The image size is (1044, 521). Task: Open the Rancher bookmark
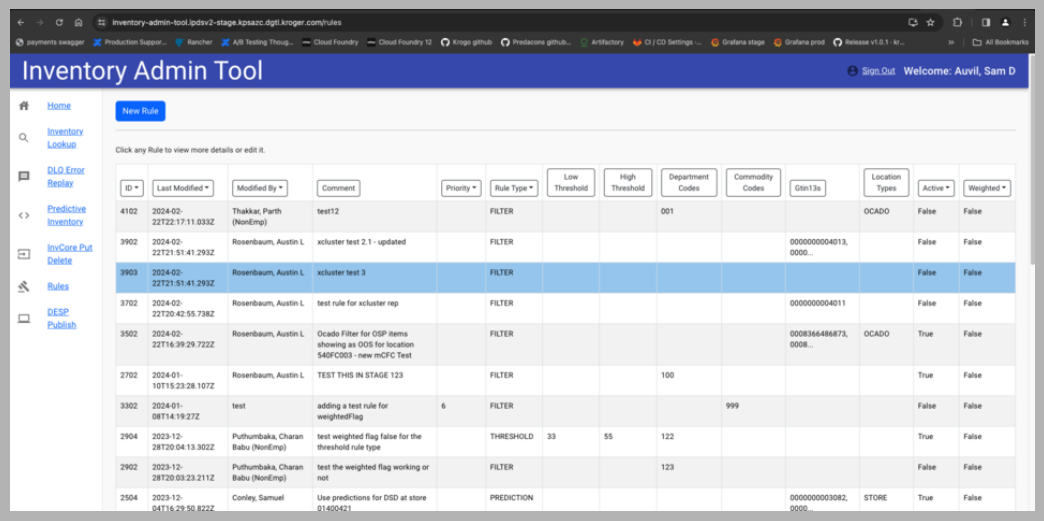pyautogui.click(x=194, y=42)
